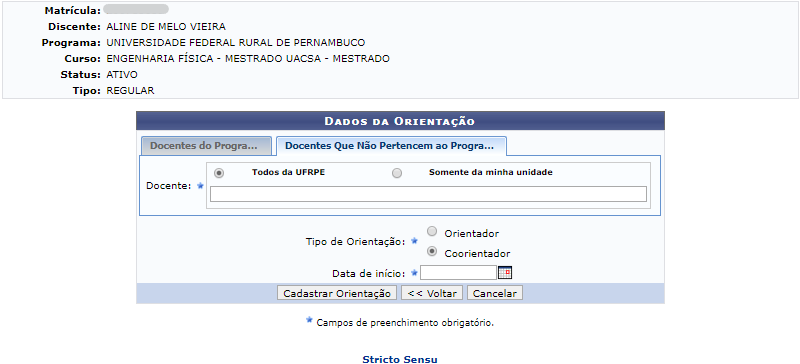The image size is (800, 364).
Task: Click the Cancelar button
Action: [x=495, y=294]
